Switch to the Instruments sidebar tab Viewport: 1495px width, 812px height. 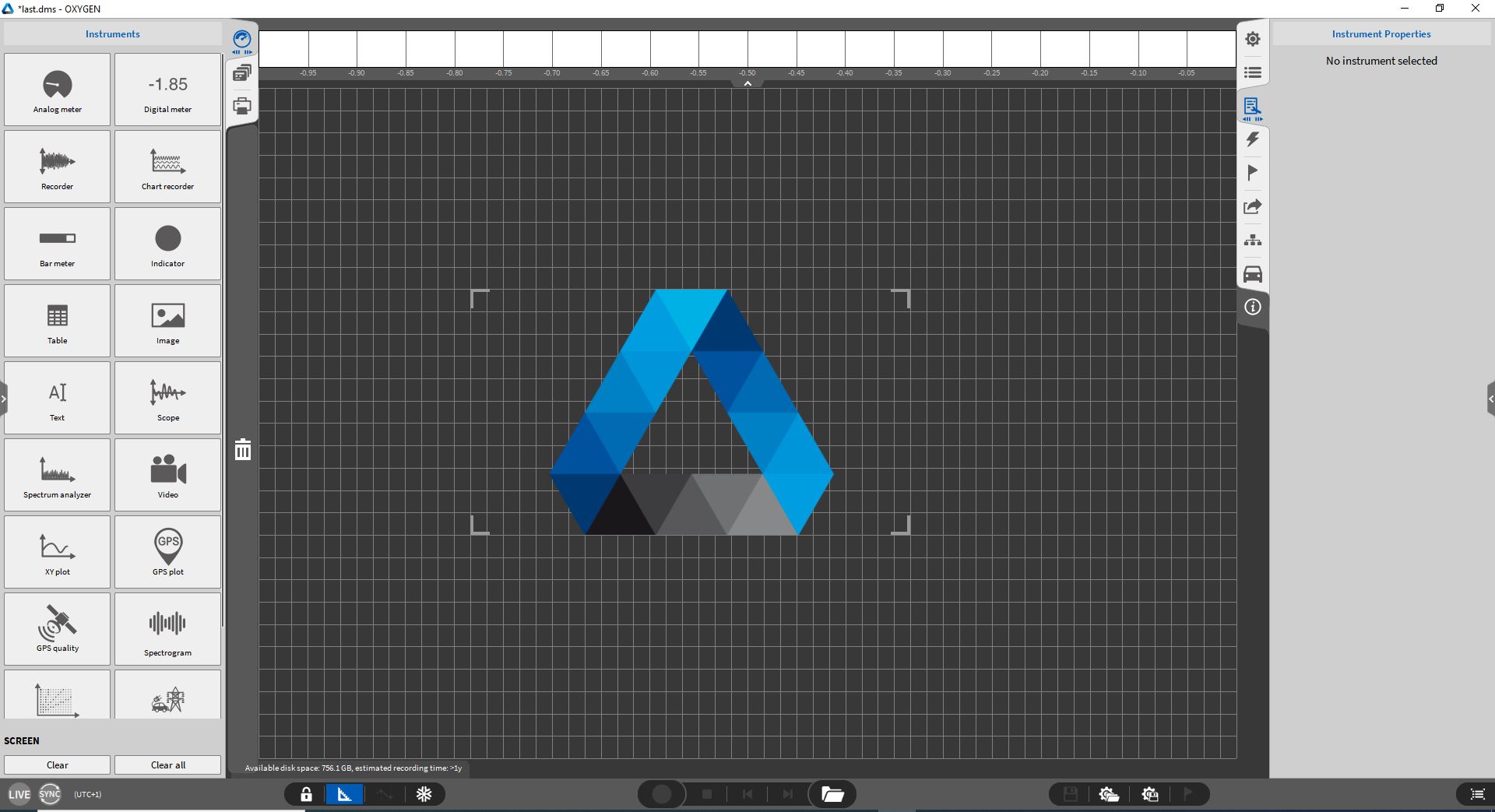click(242, 41)
